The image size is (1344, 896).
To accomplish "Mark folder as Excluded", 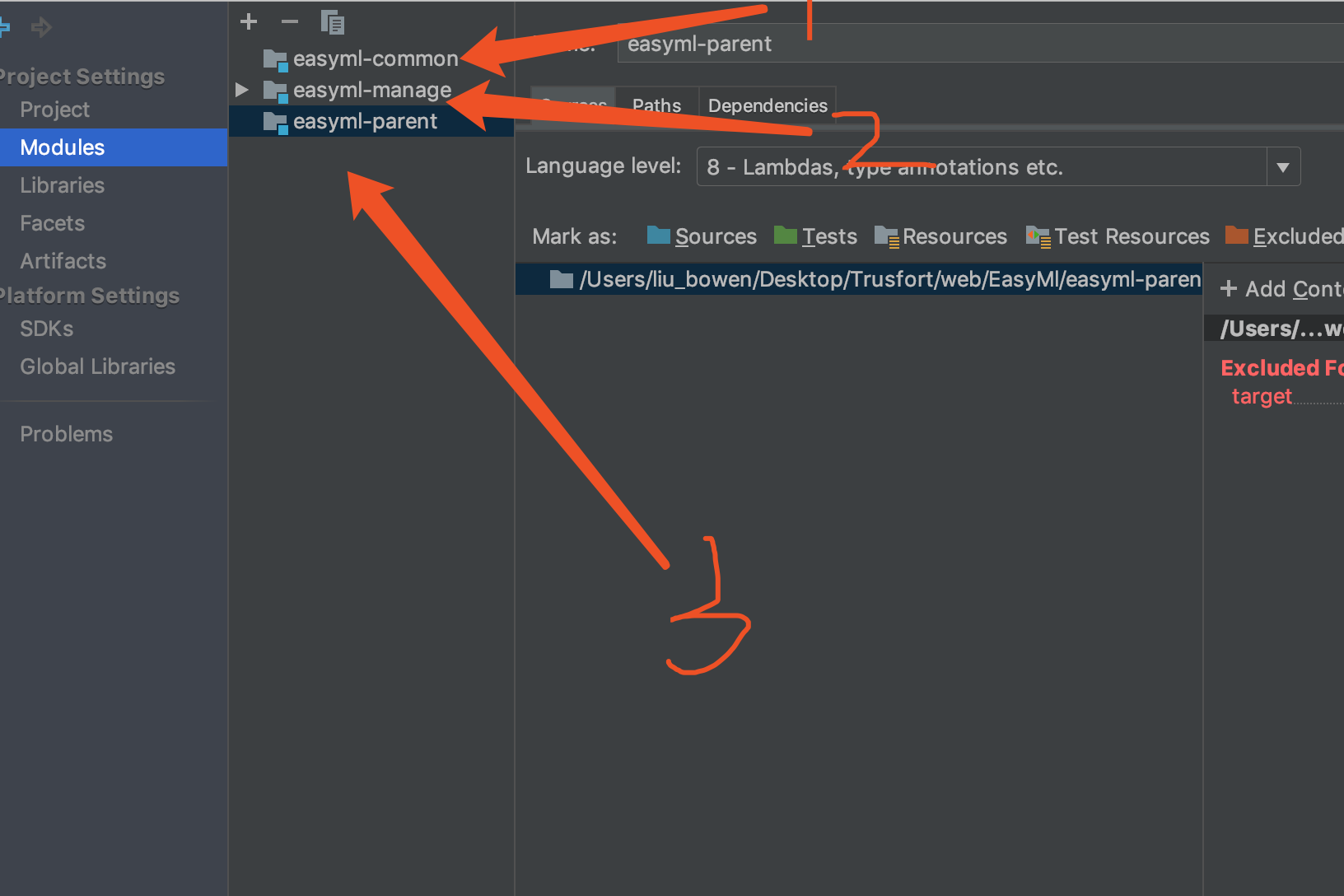I will [x=1284, y=236].
